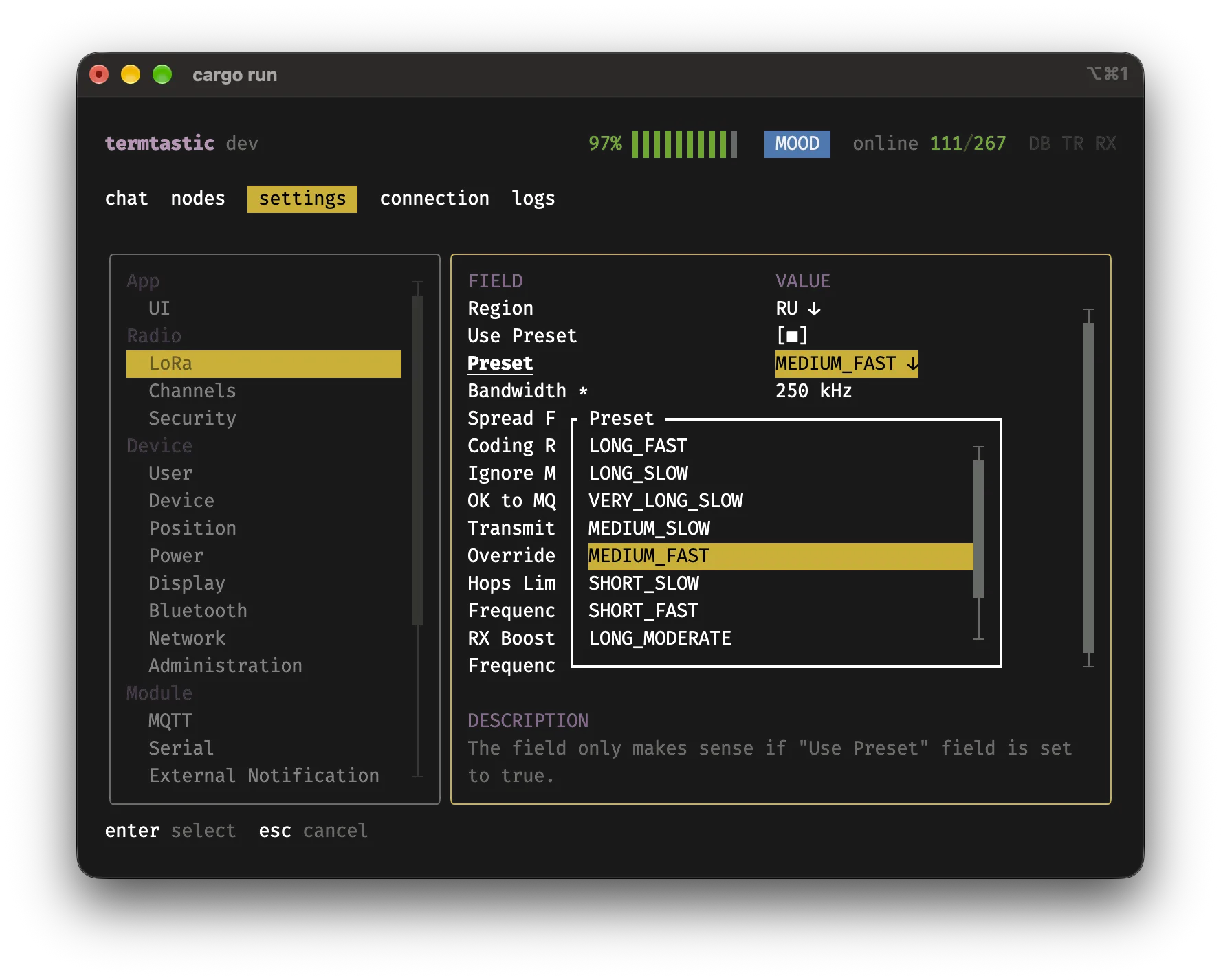Open MQTT module settings
The height and width of the screenshot is (980, 1221).
point(170,721)
